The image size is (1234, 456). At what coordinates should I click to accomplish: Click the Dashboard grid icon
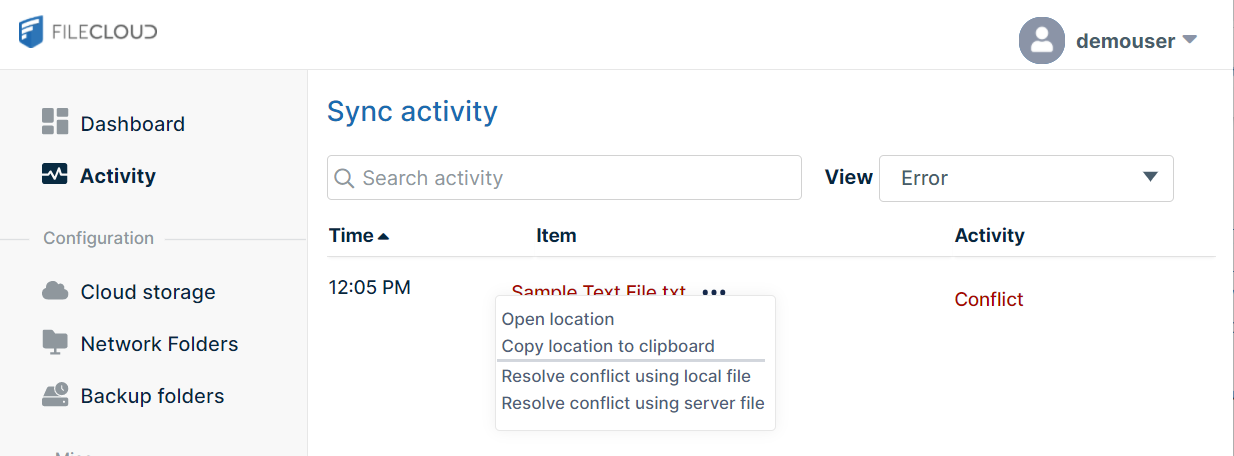(x=55, y=122)
